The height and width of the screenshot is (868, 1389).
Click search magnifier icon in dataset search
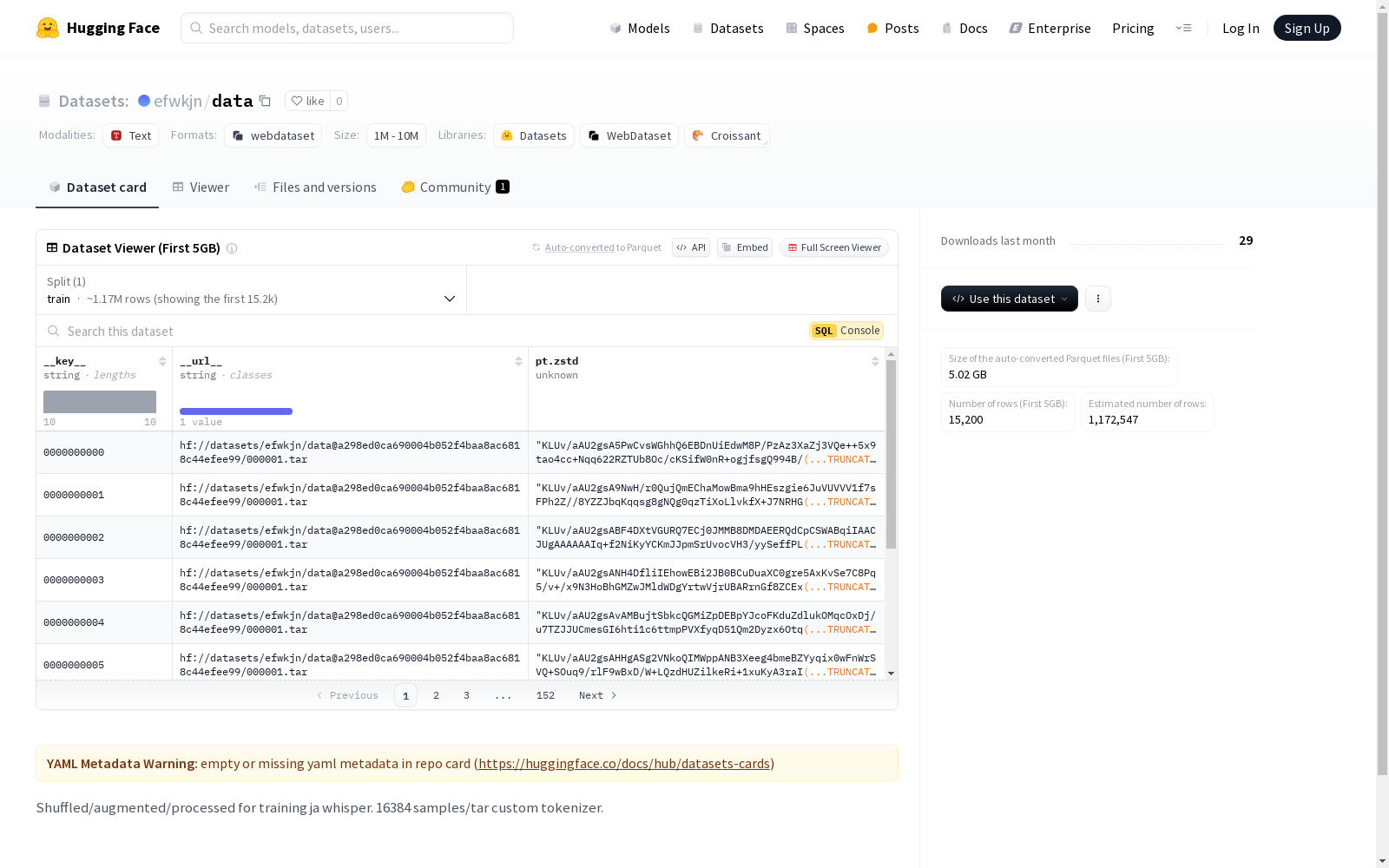[54, 331]
